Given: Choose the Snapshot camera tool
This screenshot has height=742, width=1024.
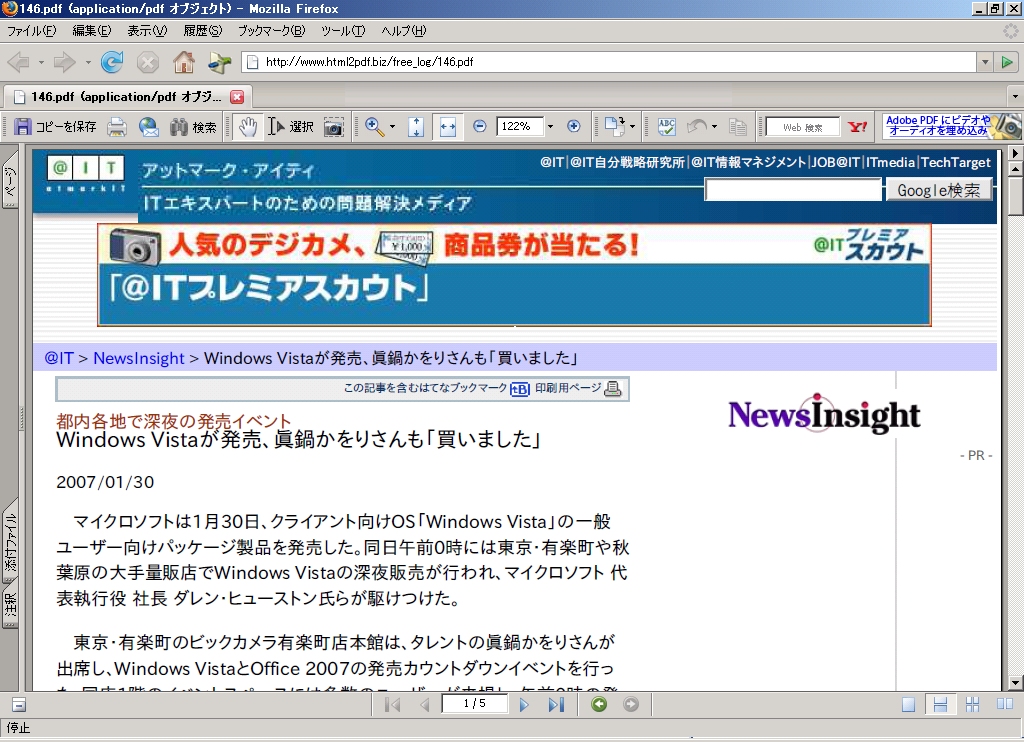Looking at the screenshot, I should click(x=334, y=127).
